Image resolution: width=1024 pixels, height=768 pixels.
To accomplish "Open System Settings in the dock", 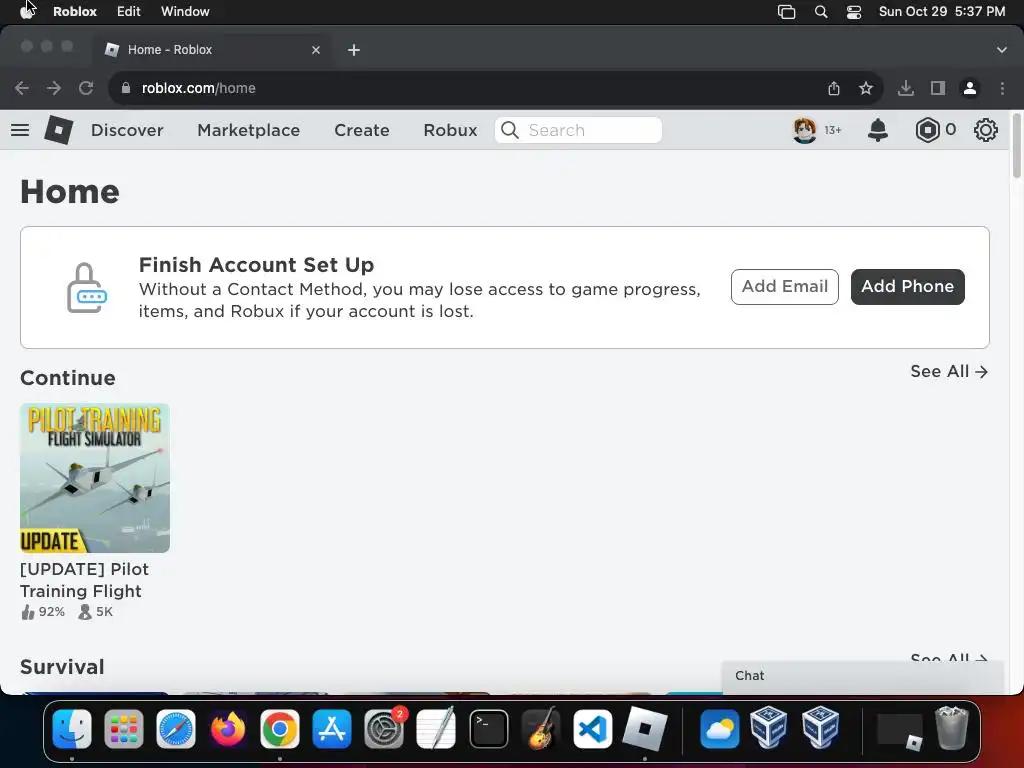I will pyautogui.click(x=384, y=729).
